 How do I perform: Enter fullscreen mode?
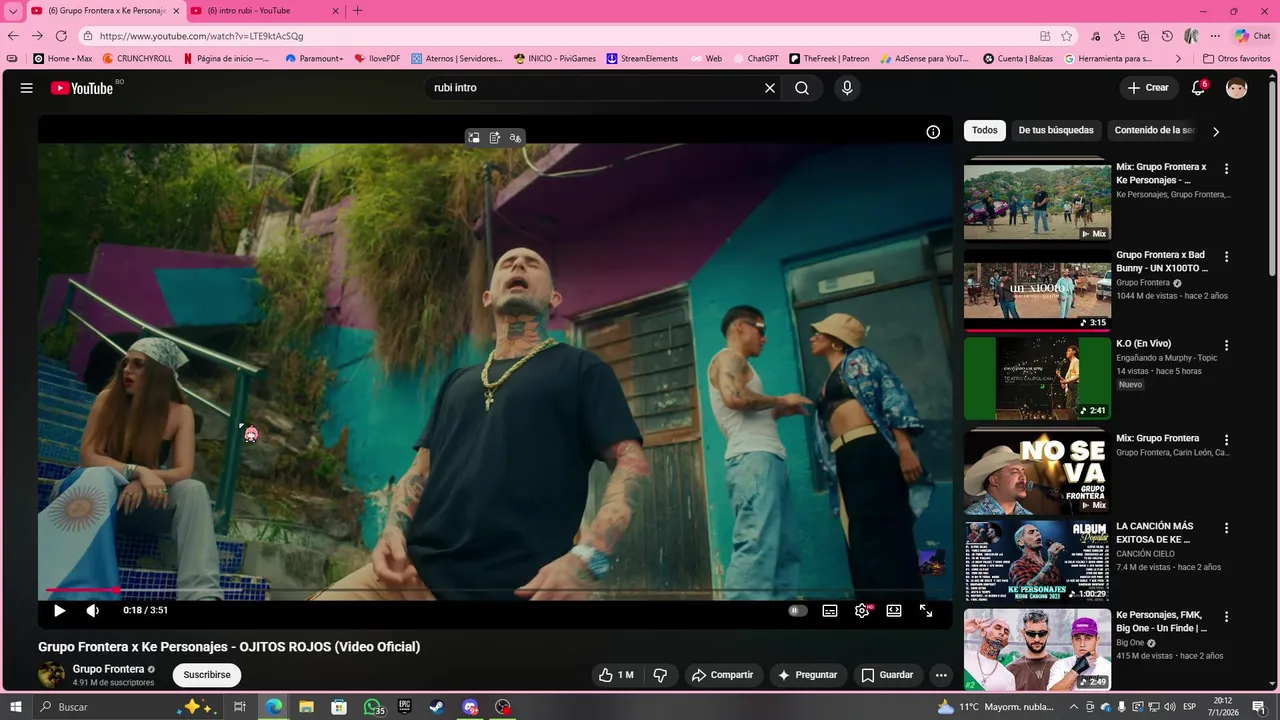[x=926, y=610]
